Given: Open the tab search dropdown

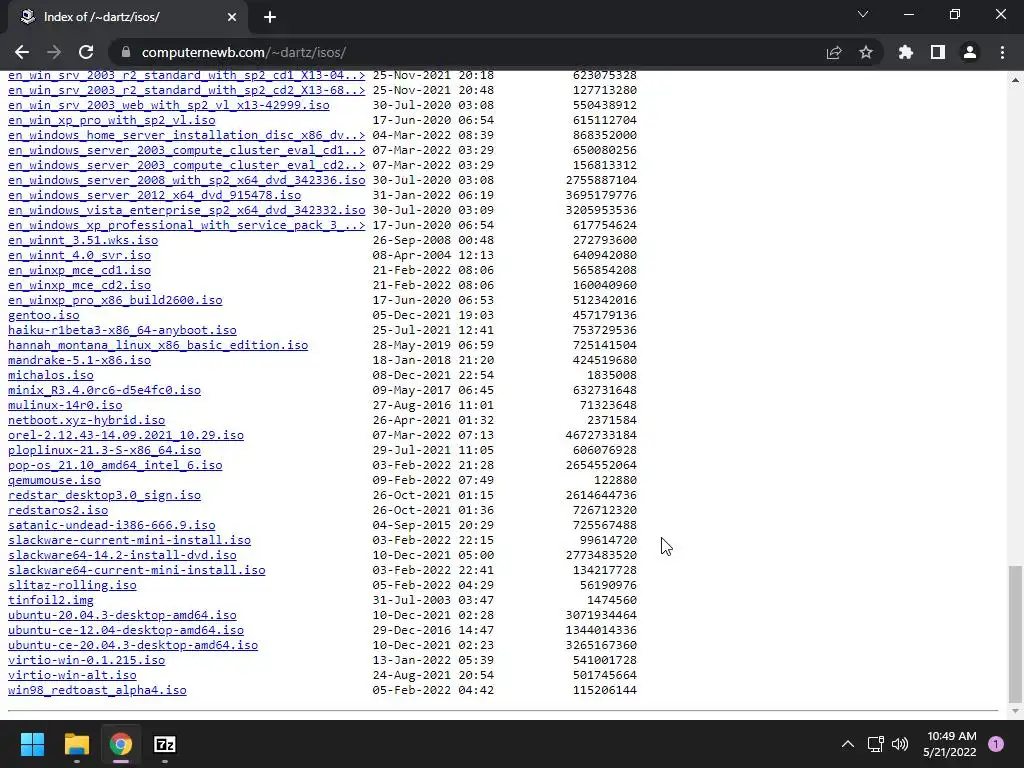Looking at the screenshot, I should [x=863, y=14].
